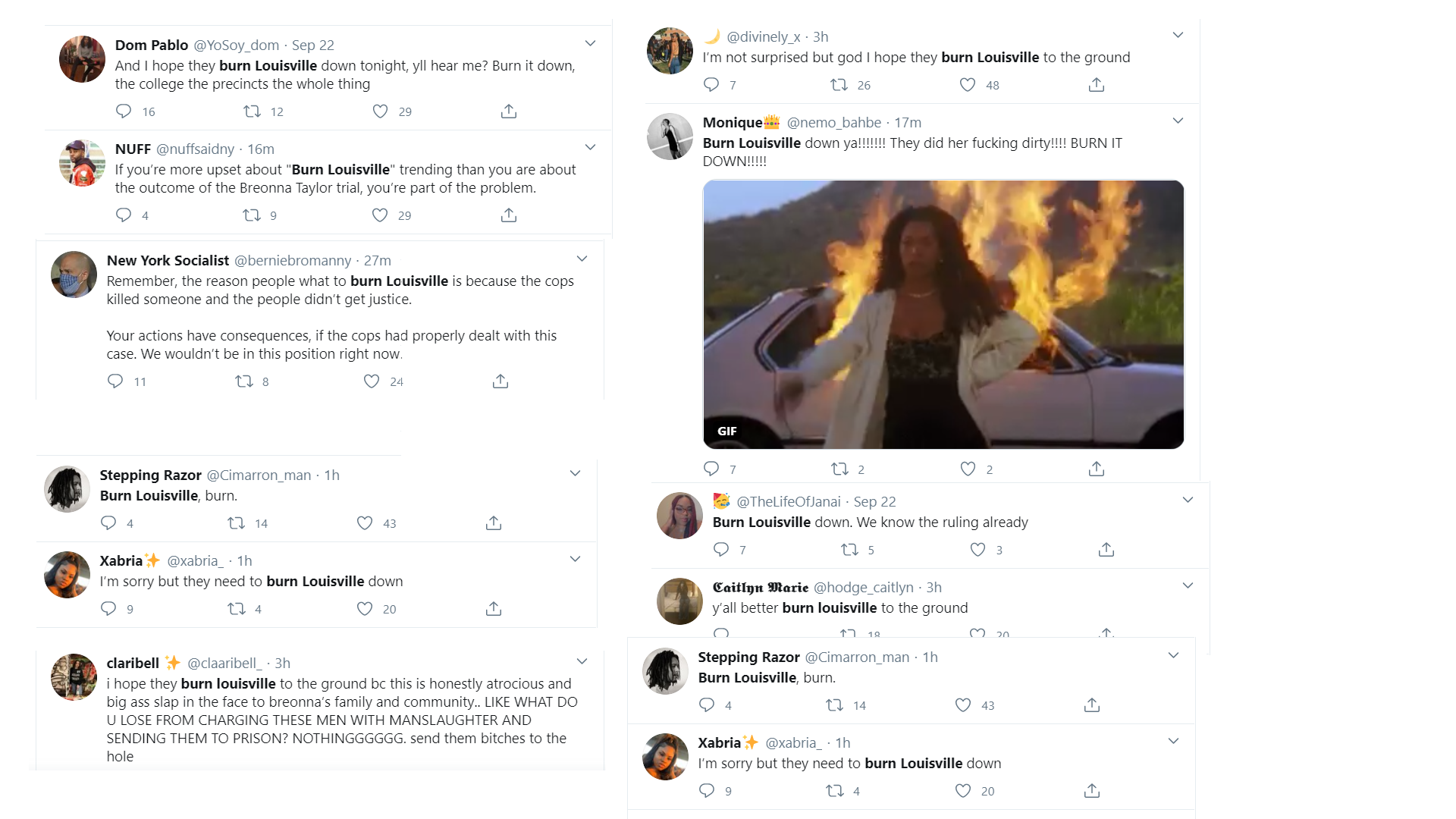Retweet the @TheLifeOfJanai tweet

pyautogui.click(x=850, y=550)
